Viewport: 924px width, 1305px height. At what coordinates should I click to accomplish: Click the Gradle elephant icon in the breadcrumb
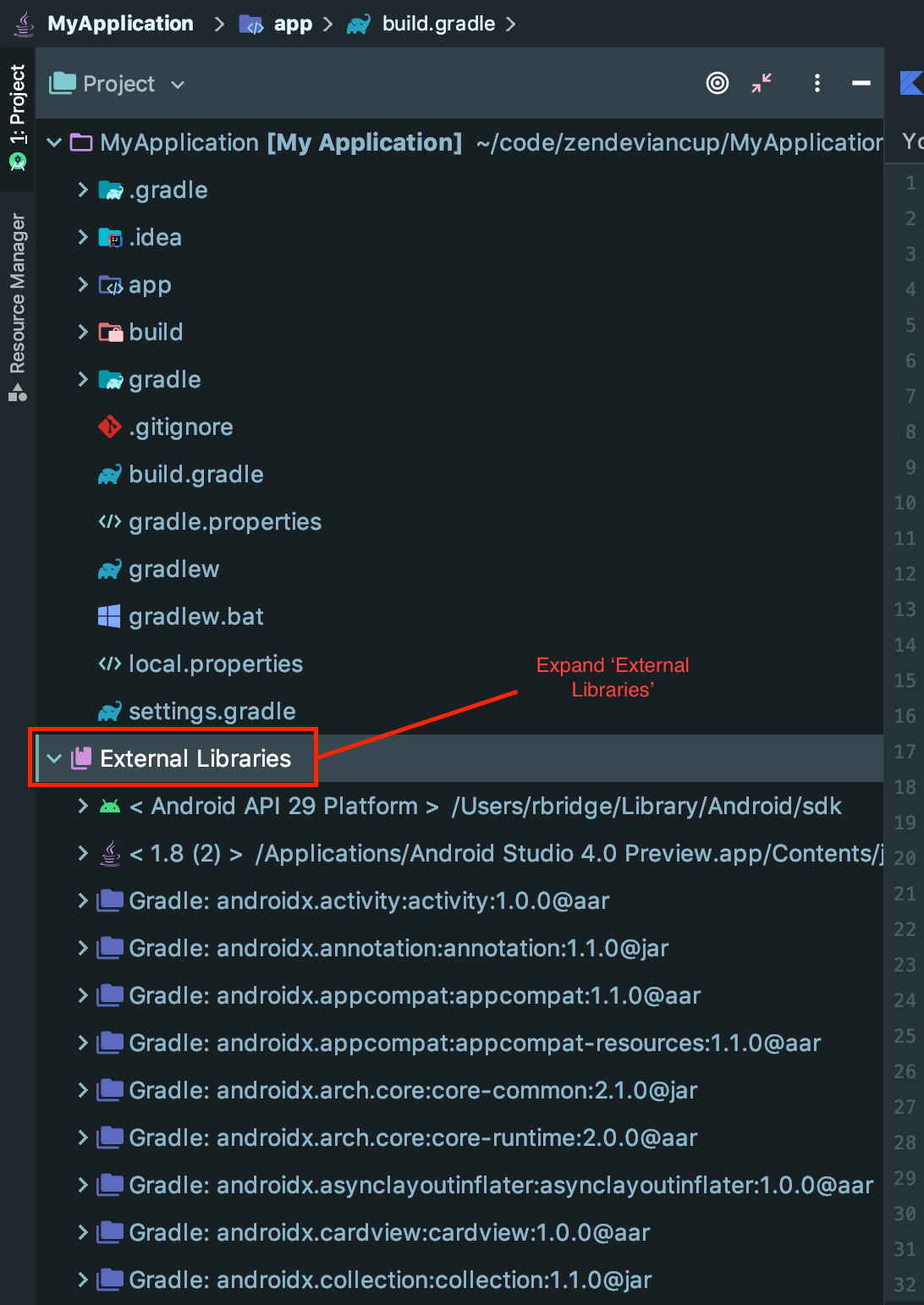click(x=359, y=25)
